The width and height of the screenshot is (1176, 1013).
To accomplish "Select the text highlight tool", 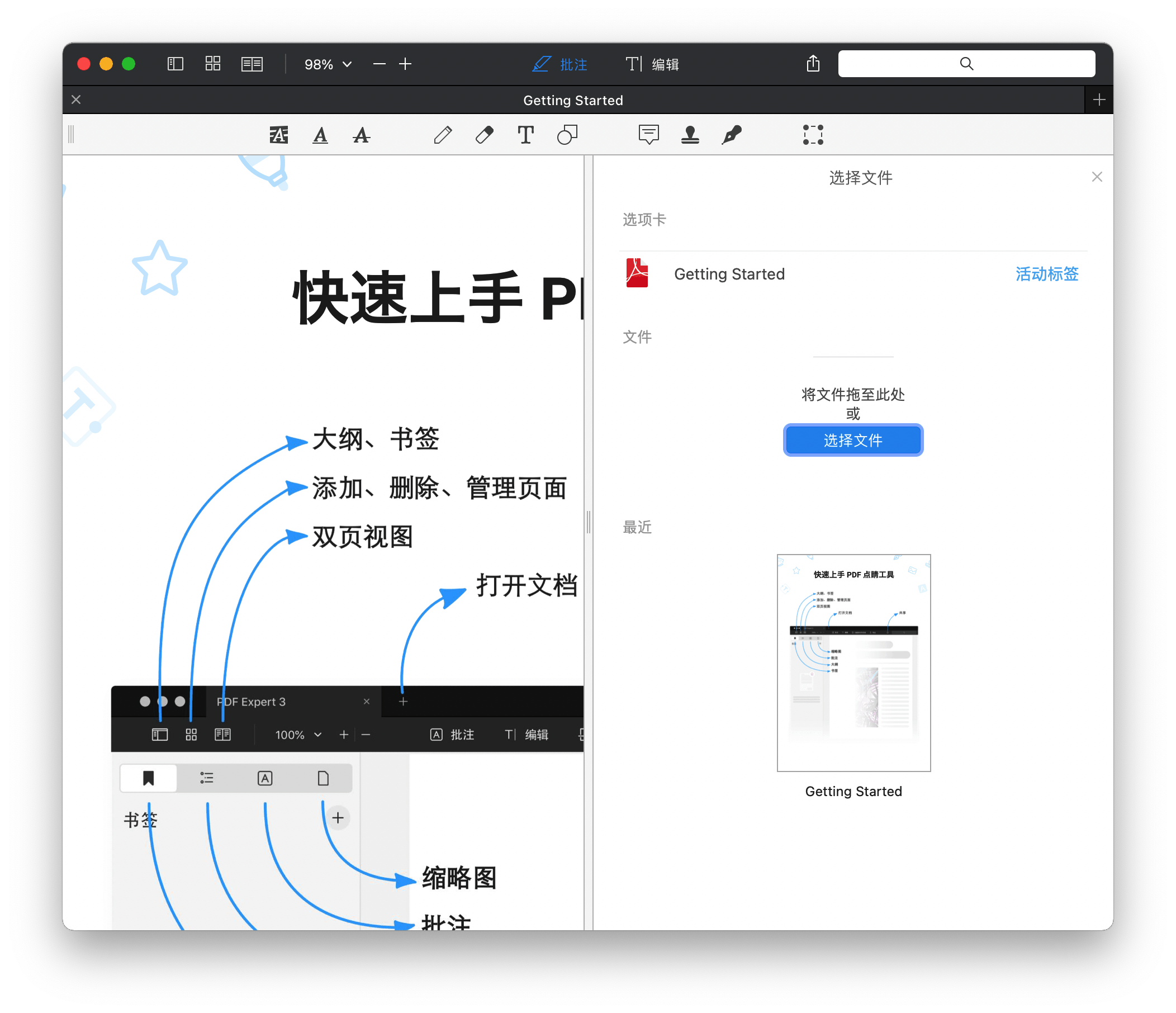I will [x=278, y=135].
